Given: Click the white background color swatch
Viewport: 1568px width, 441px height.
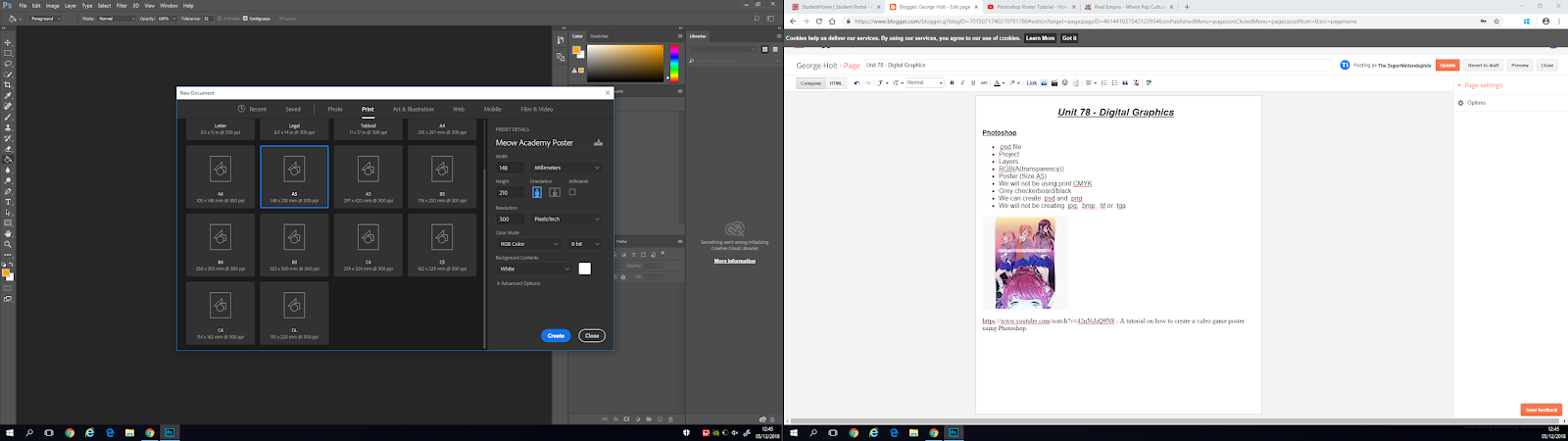Looking at the screenshot, I should (585, 269).
